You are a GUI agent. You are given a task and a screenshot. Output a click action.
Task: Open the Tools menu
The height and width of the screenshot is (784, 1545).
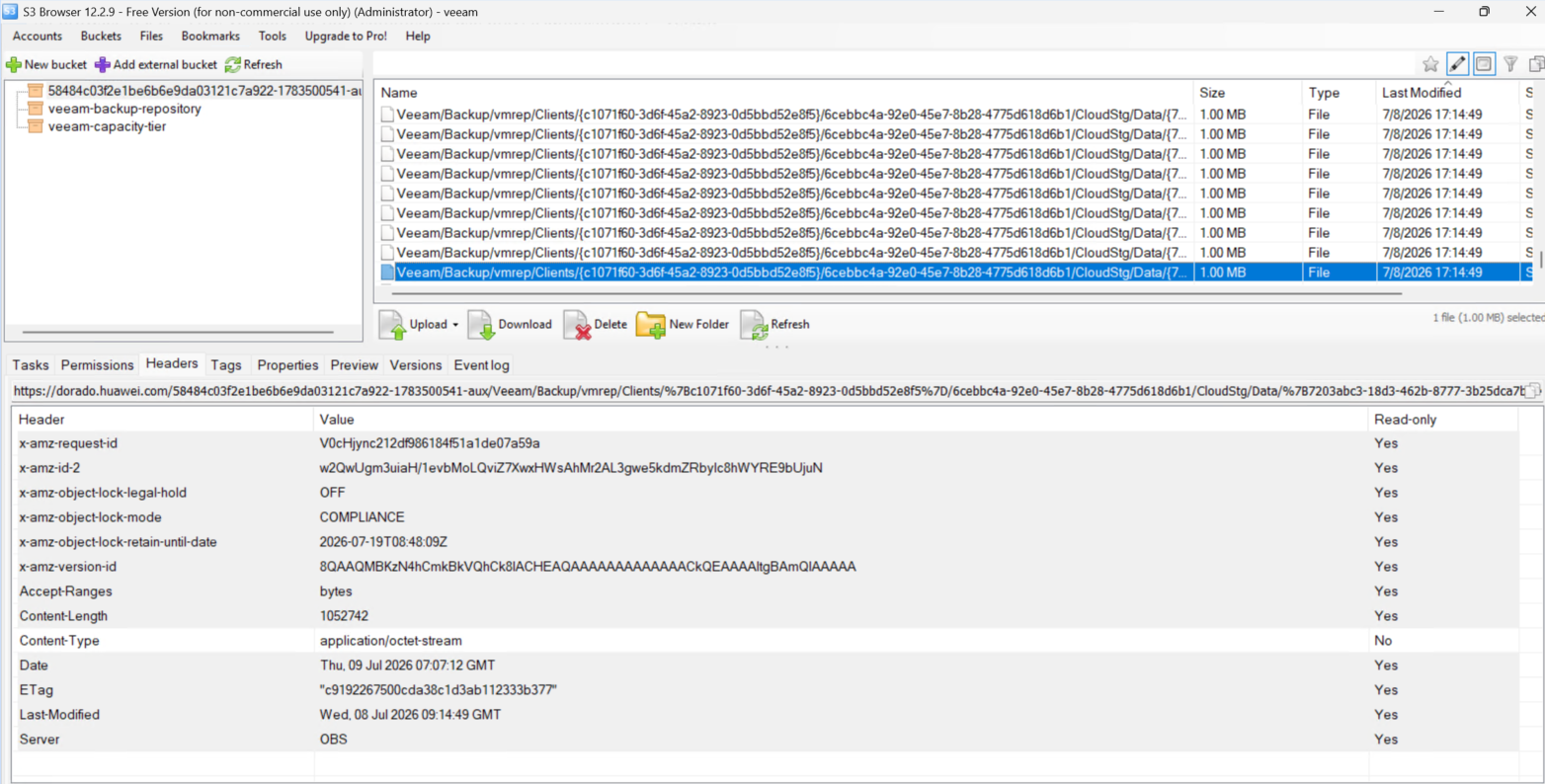pyautogui.click(x=273, y=37)
